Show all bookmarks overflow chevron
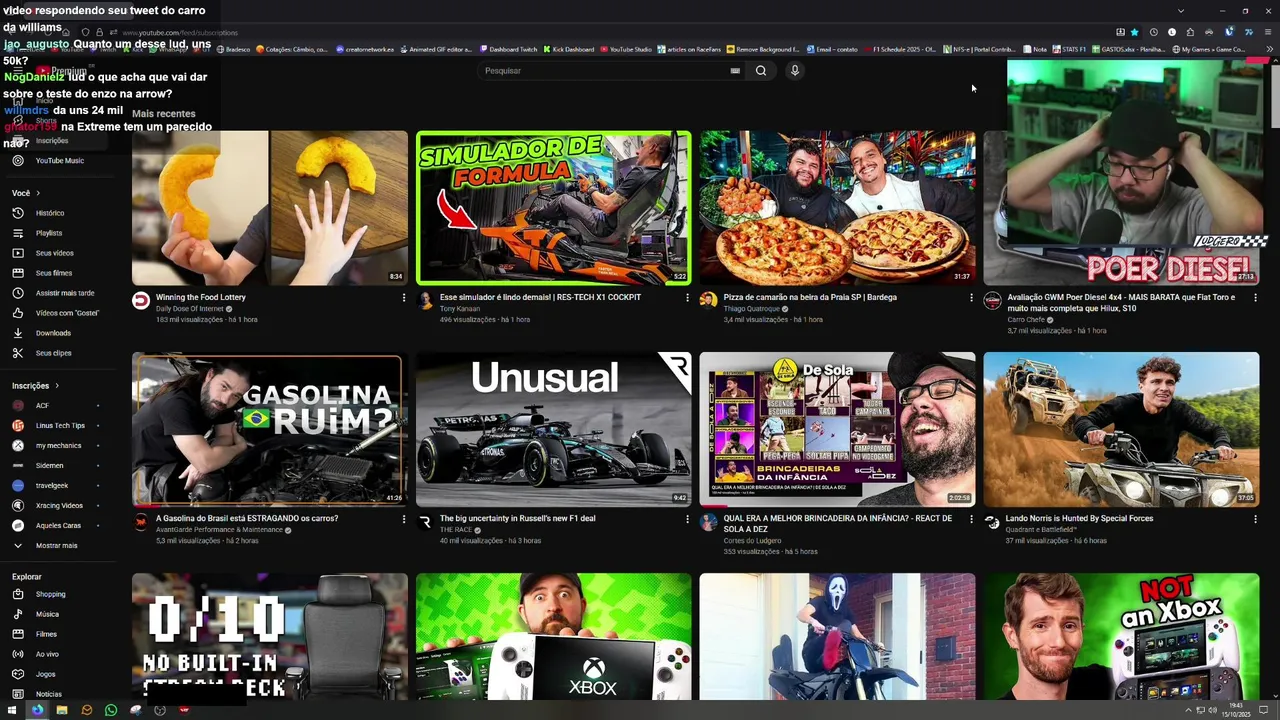This screenshot has height=720, width=1280. 1269,49
